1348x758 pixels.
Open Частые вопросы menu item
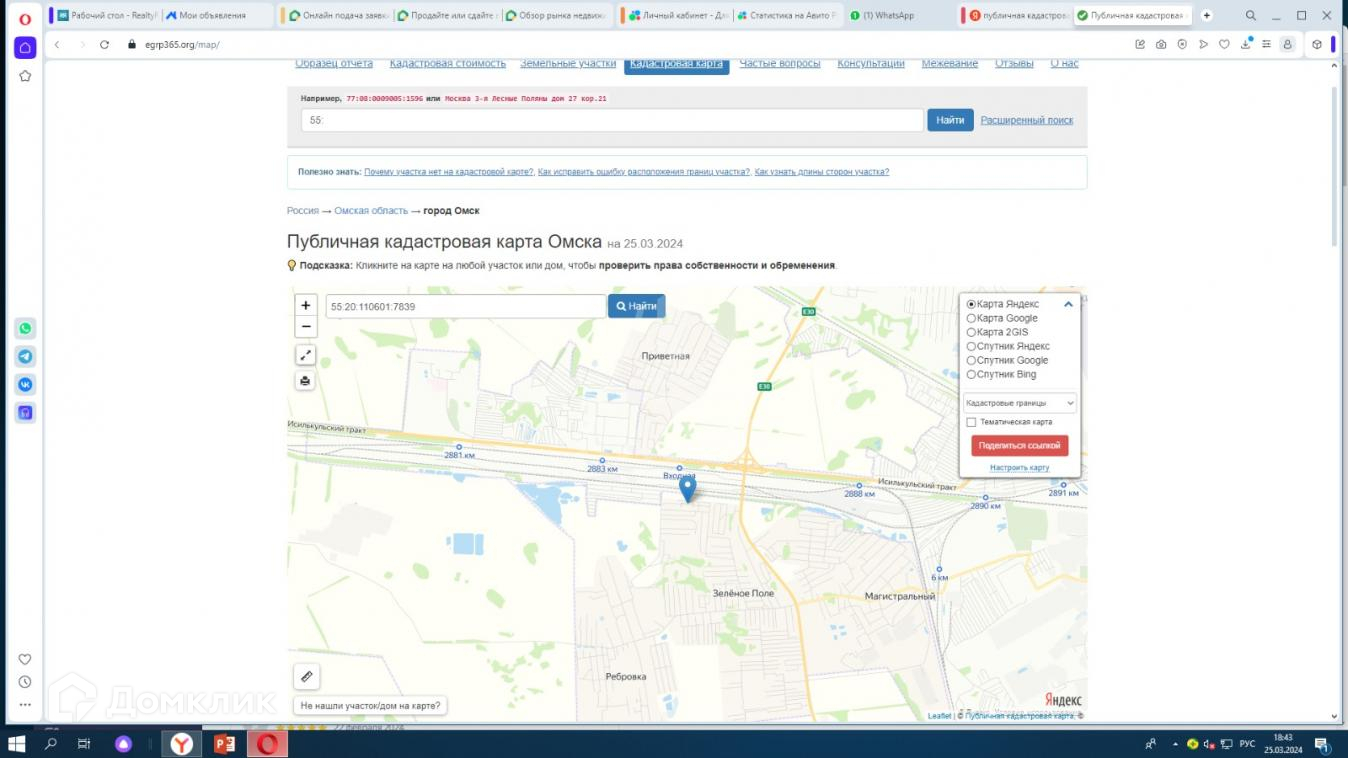[780, 63]
